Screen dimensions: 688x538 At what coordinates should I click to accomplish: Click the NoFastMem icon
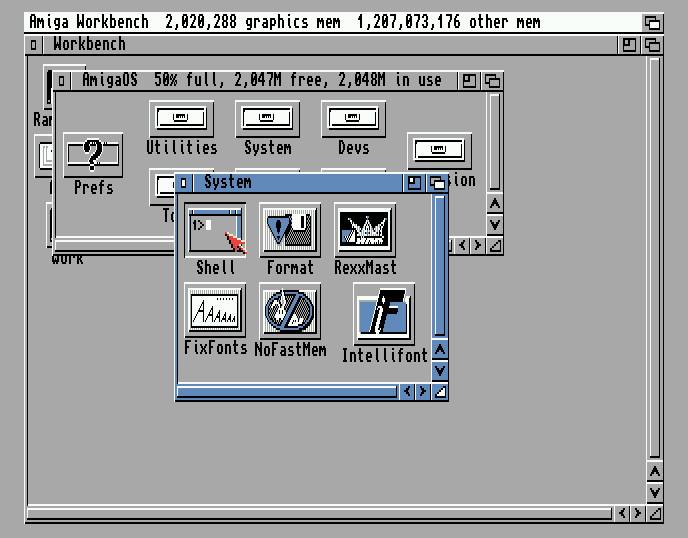tap(290, 310)
